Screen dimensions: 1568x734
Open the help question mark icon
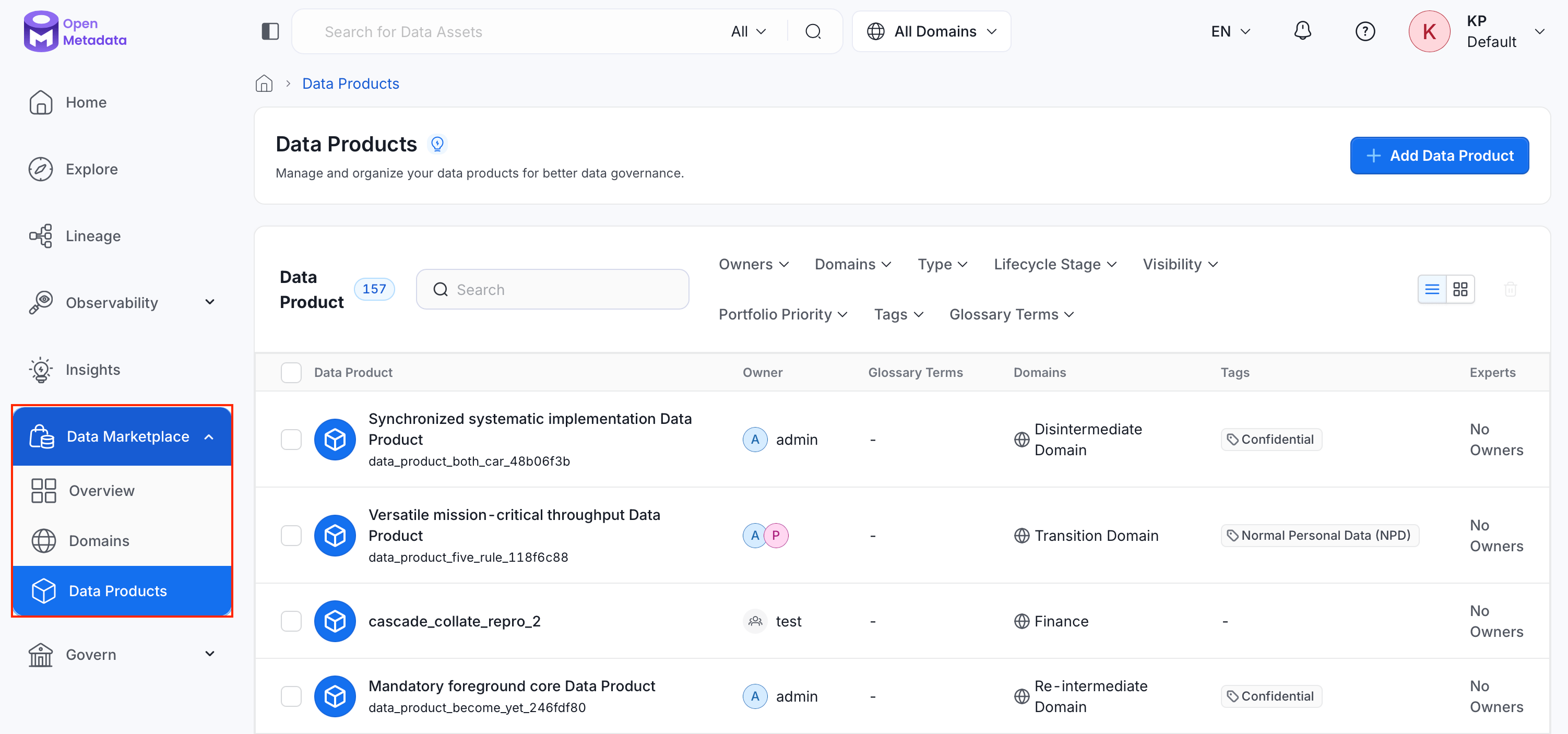pyautogui.click(x=1365, y=31)
